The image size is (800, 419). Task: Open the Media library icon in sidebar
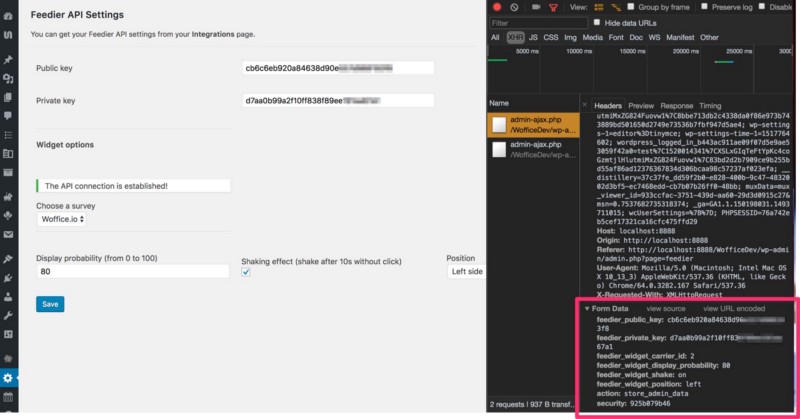pos(8,79)
